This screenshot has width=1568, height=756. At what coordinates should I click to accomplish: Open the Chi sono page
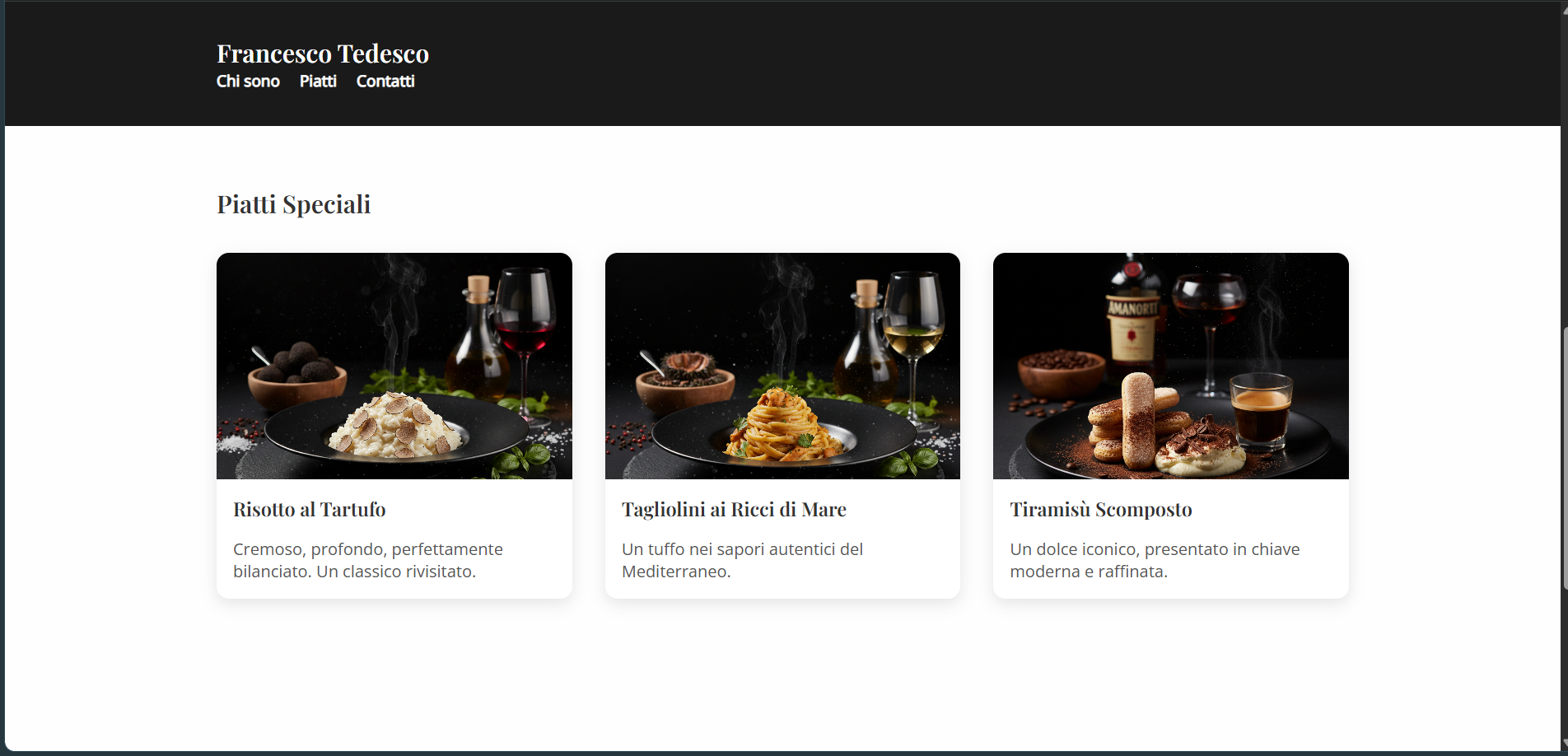click(x=248, y=82)
